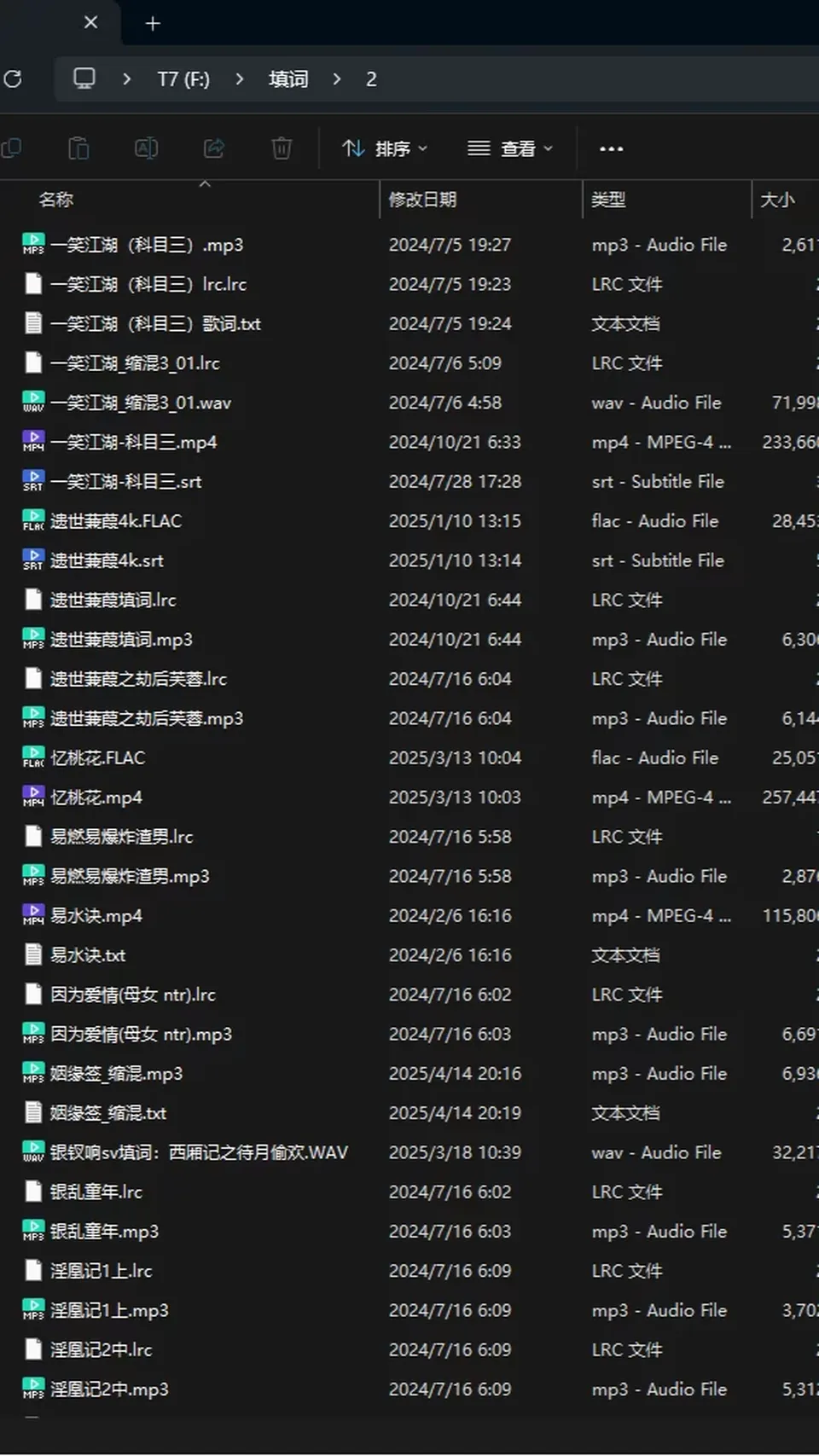Select the file 易燃易爆炸渣男.mp3
The height and width of the screenshot is (1456, 819).
pyautogui.click(x=130, y=876)
